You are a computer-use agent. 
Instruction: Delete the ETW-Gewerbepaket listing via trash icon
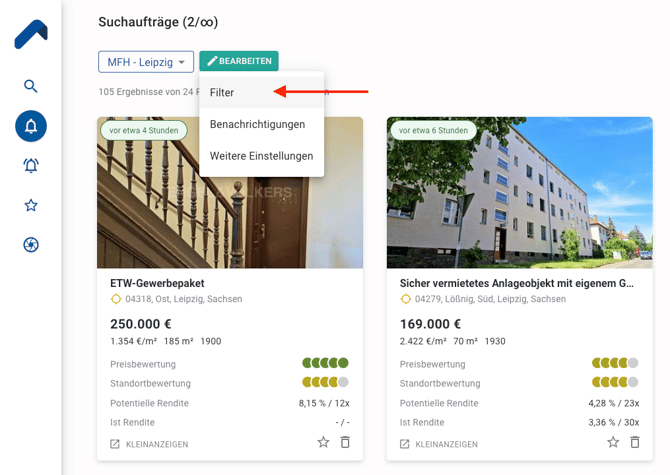345,442
